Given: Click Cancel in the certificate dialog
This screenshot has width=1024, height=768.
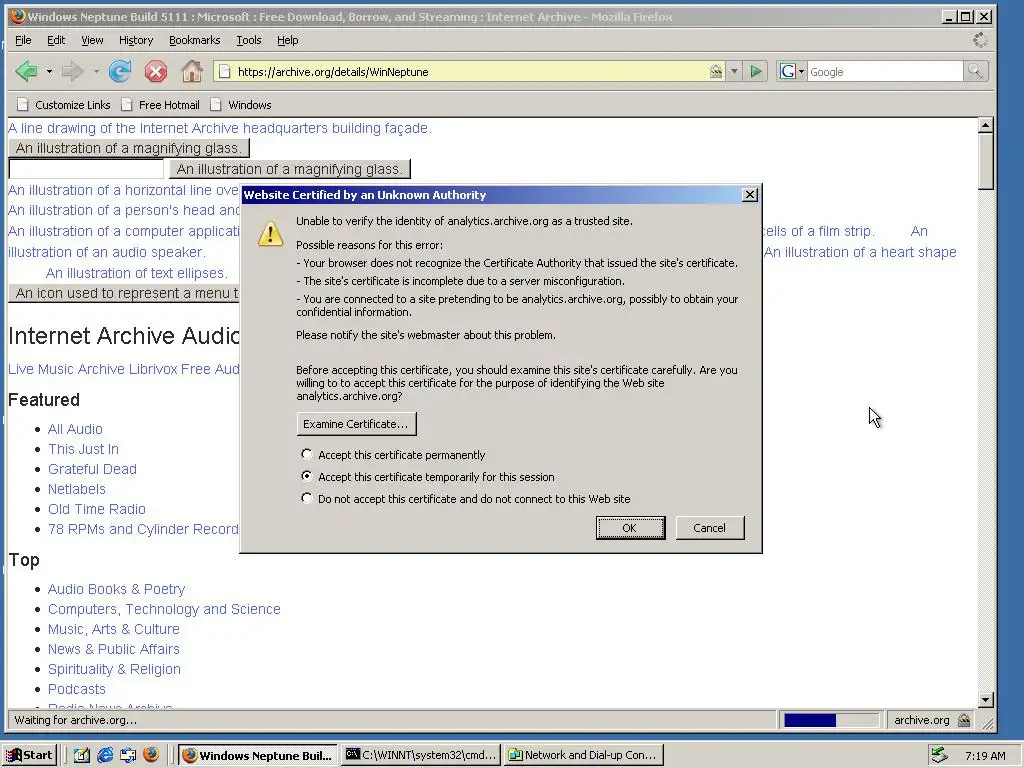Looking at the screenshot, I should click(709, 528).
